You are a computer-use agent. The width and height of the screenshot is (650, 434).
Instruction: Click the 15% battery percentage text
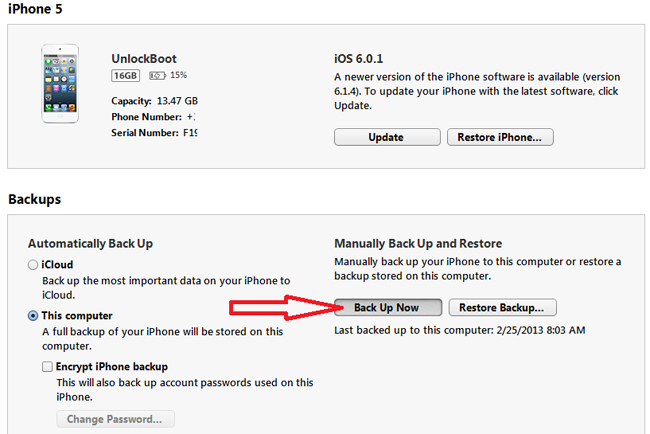[x=179, y=75]
